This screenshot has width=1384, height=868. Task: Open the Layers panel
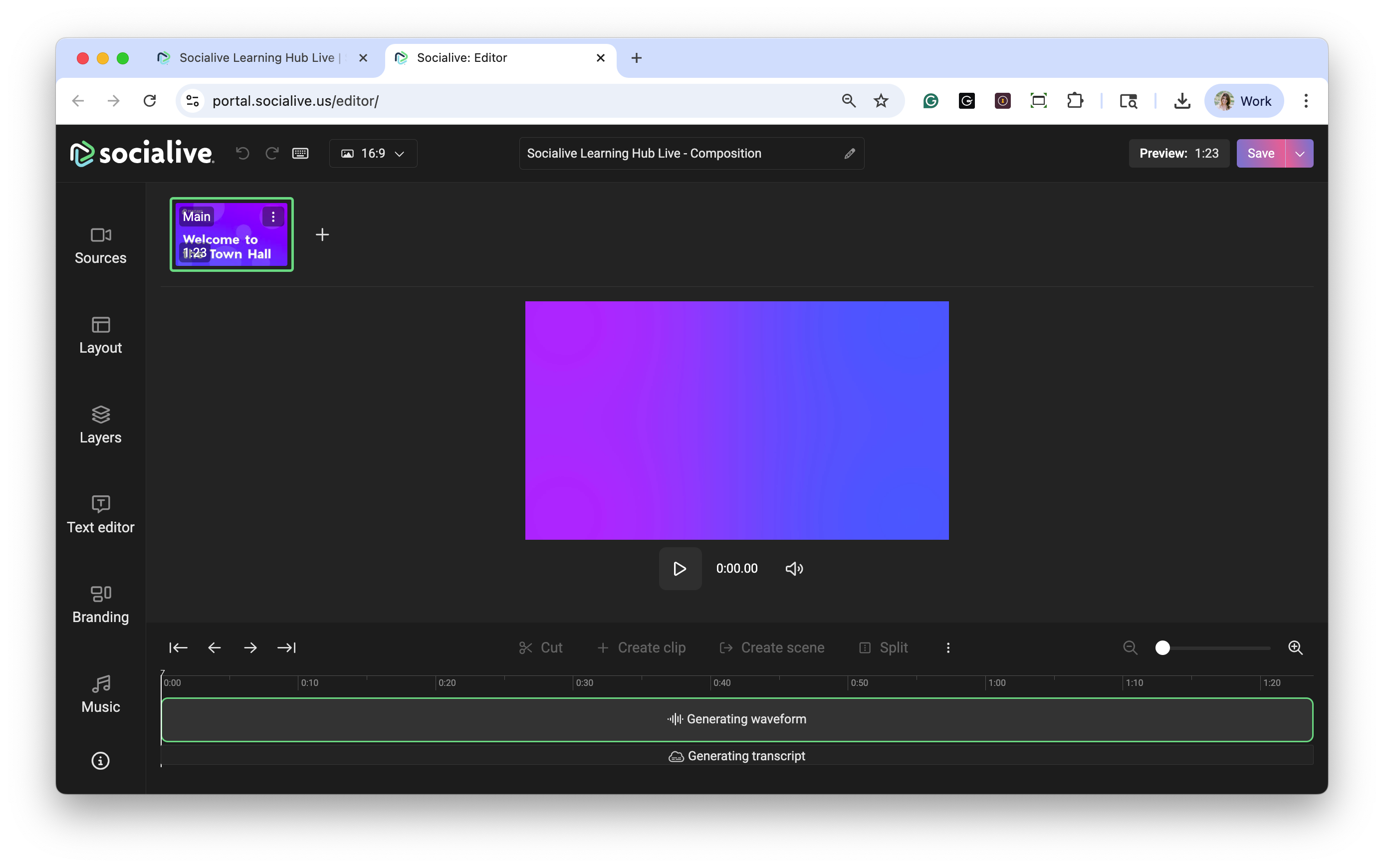pyautogui.click(x=100, y=425)
